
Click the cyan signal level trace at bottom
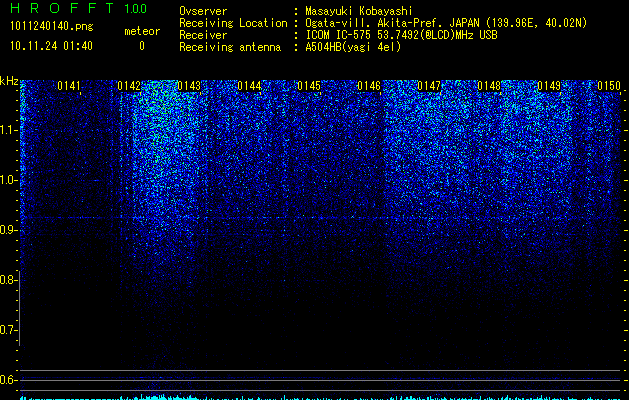click(x=320, y=398)
